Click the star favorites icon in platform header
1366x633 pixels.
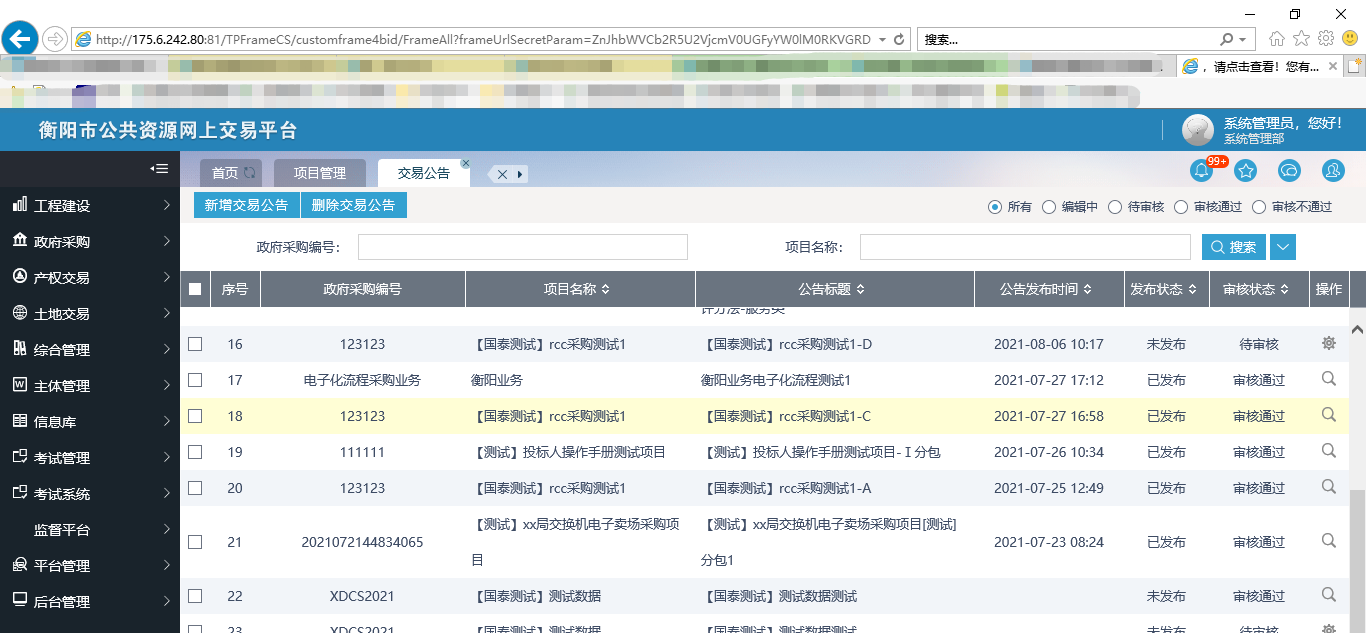(1245, 171)
